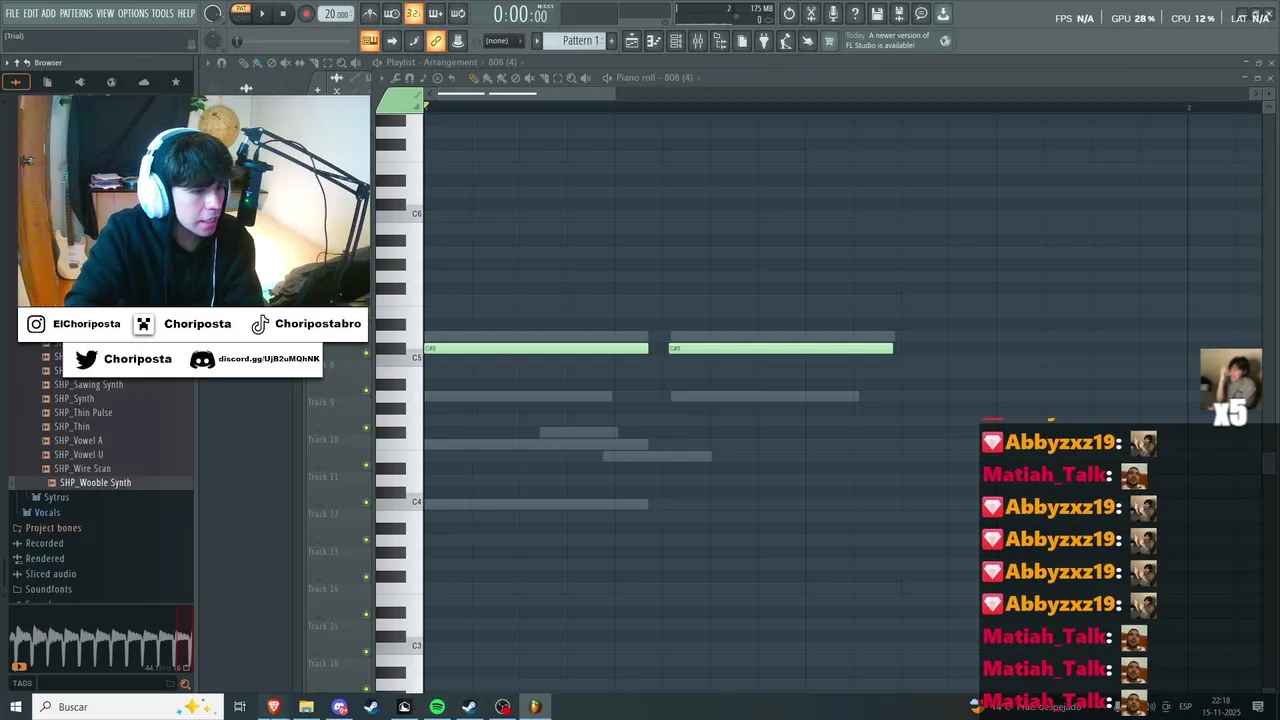This screenshot has width=1280, height=720.
Task: Open the ADD menu
Action: click(x=48, y=14)
